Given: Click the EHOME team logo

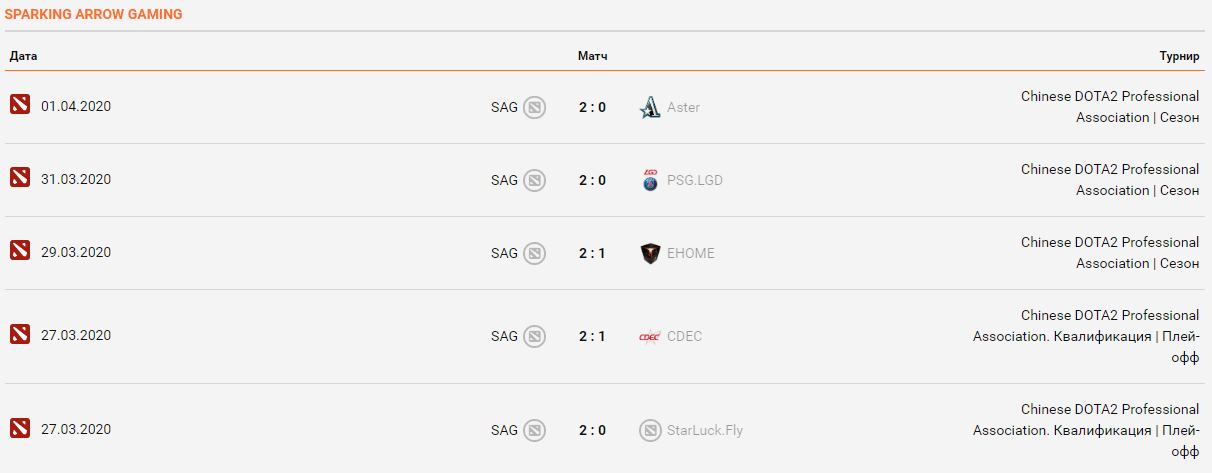Looking at the screenshot, I should click(x=650, y=253).
